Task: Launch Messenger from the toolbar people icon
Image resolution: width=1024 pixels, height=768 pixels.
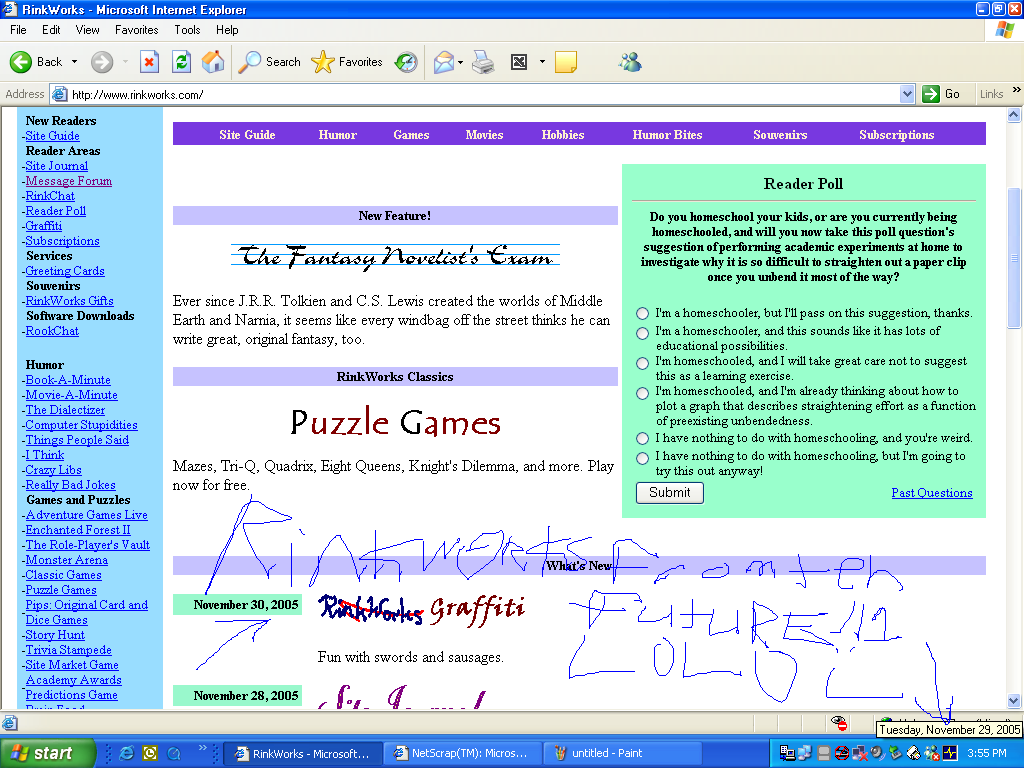Action: point(631,62)
